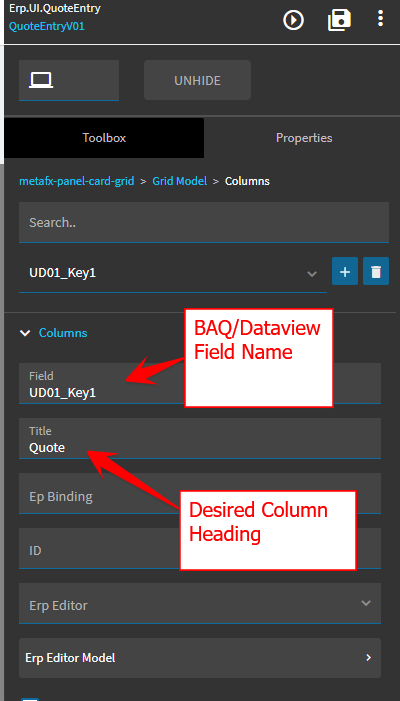Screen dimensions: 400x701
Task: Click the Search input field
Action: point(204,222)
